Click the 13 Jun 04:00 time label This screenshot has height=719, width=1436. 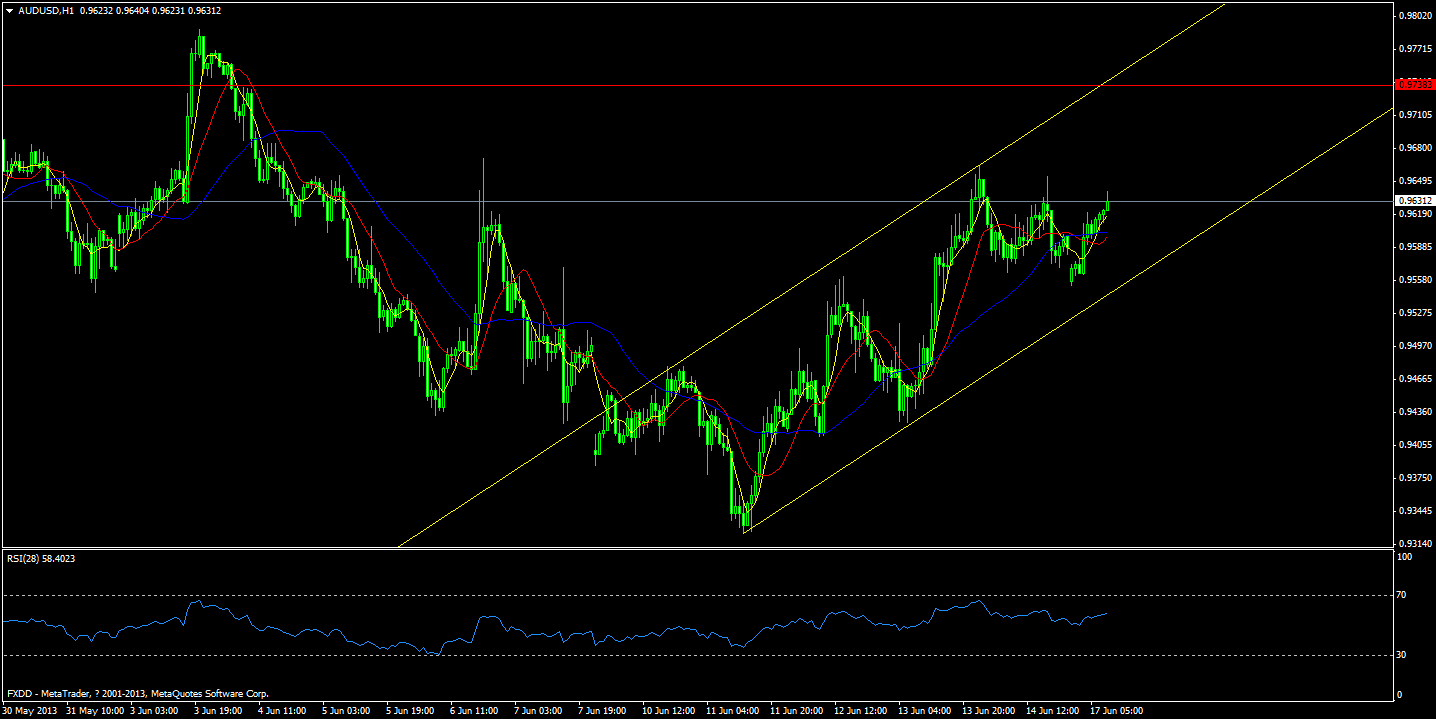(927, 711)
